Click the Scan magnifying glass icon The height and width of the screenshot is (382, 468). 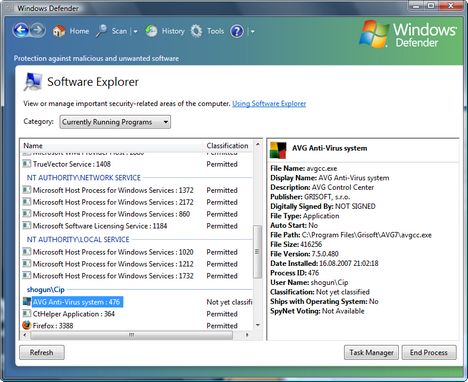(x=101, y=31)
